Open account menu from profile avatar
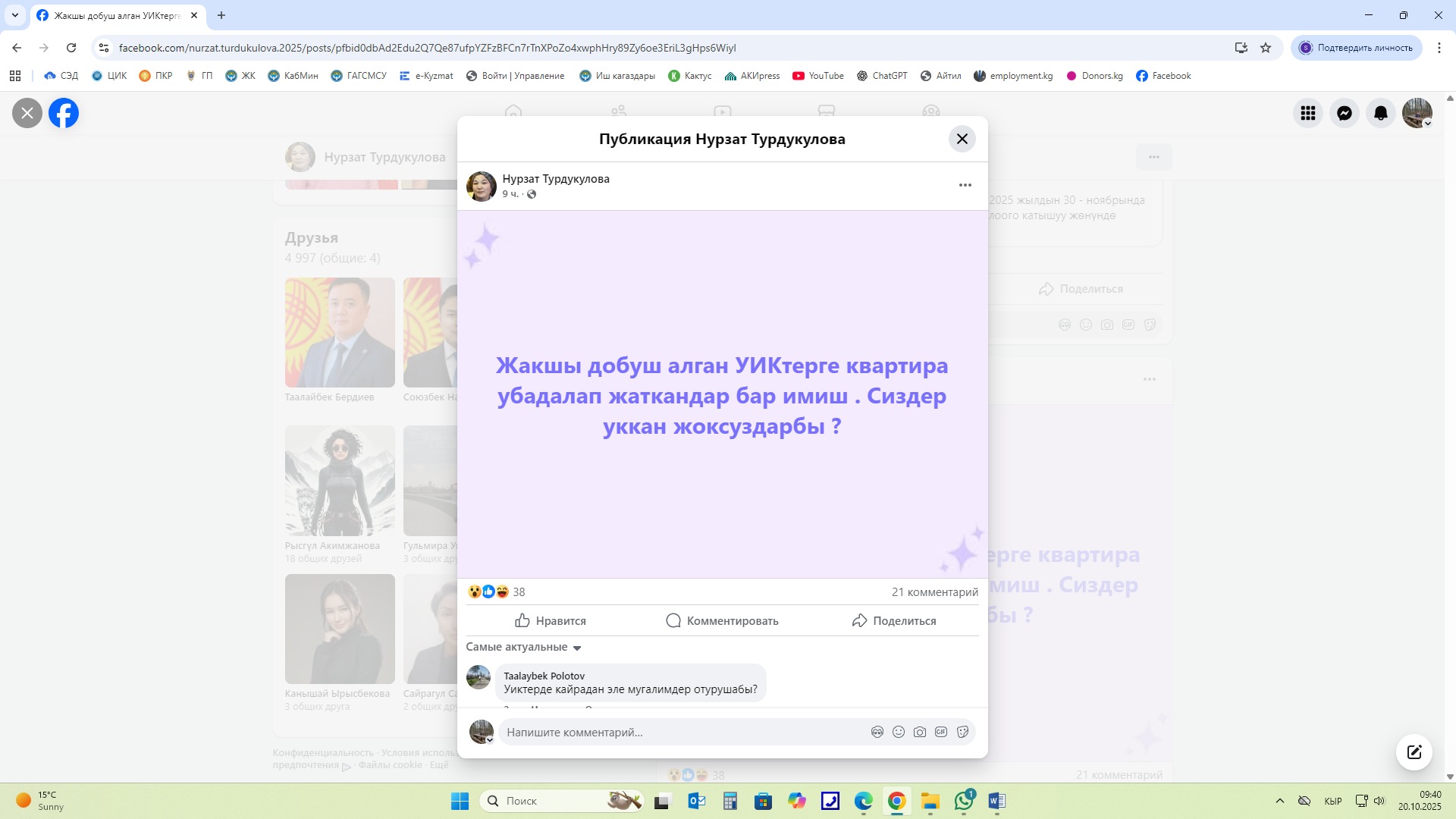Screen dimensions: 1456x819 coord(1417,113)
